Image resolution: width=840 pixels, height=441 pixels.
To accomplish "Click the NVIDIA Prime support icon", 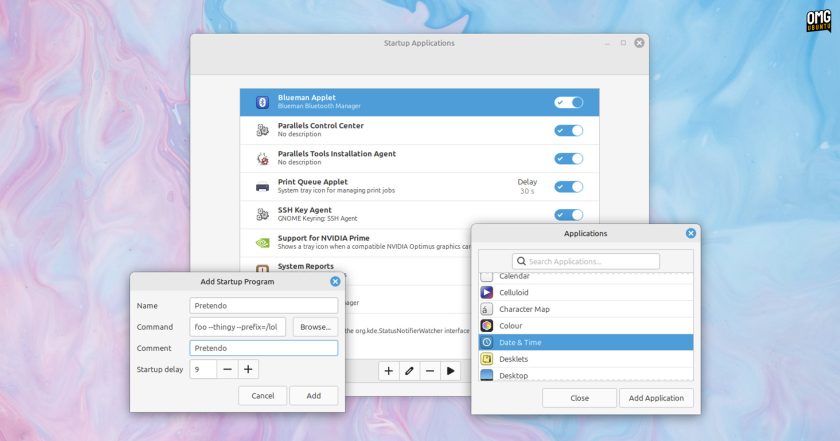I will coord(262,243).
